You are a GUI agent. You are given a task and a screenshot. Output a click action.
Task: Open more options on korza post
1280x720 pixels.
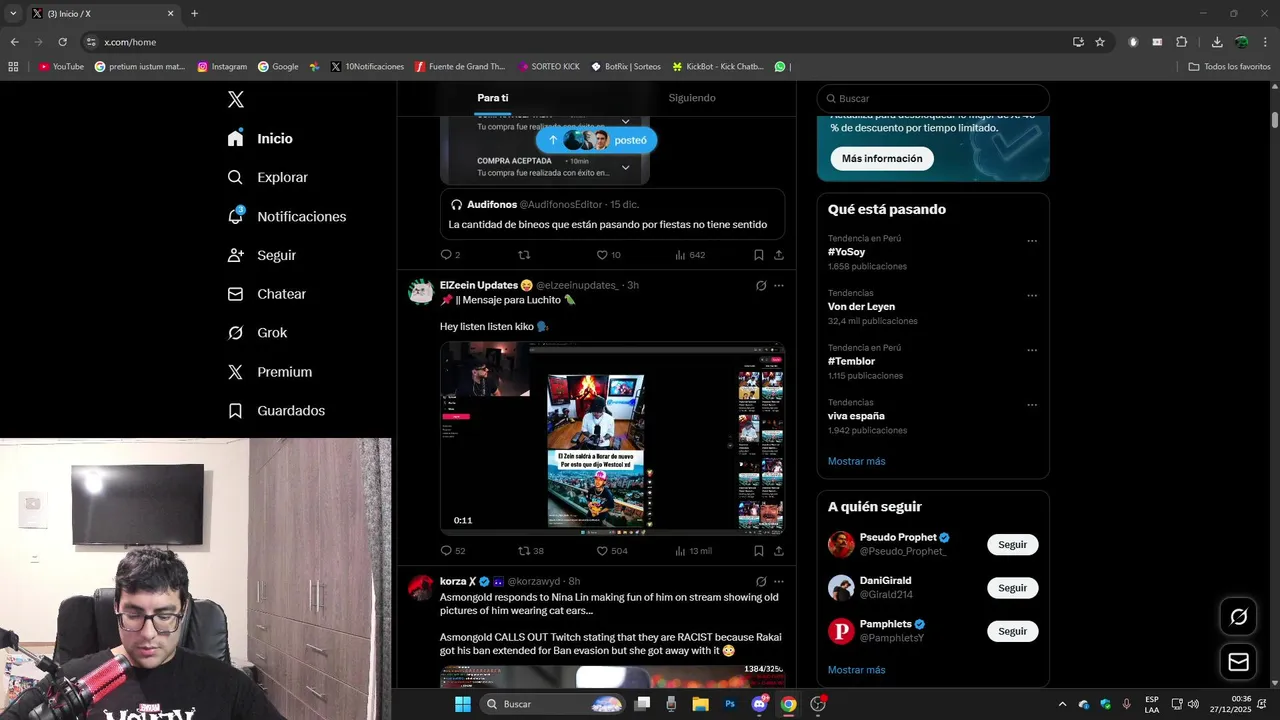coord(779,582)
